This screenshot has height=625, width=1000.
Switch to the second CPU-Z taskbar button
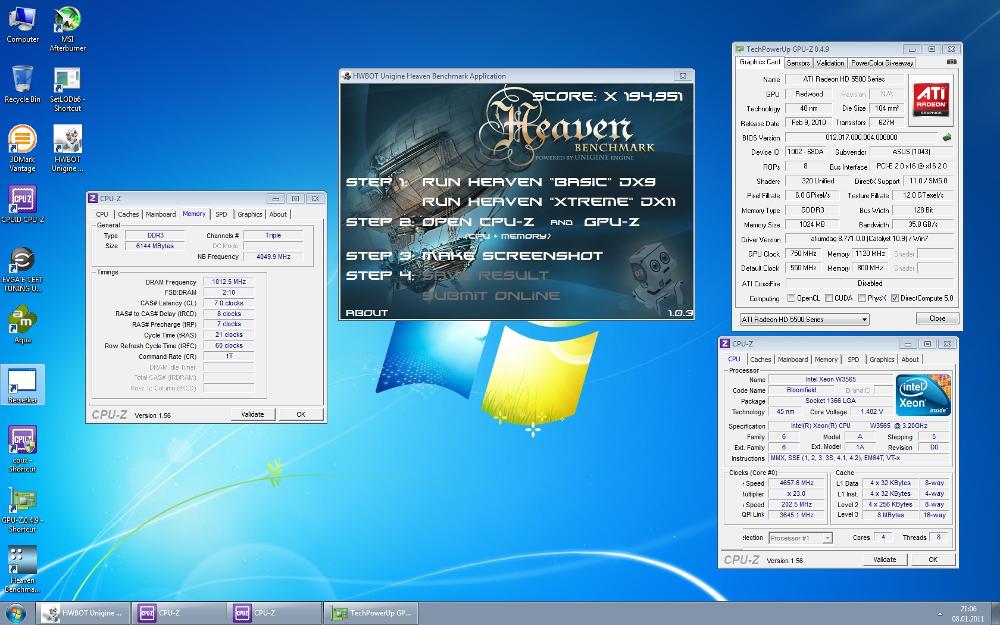274,613
